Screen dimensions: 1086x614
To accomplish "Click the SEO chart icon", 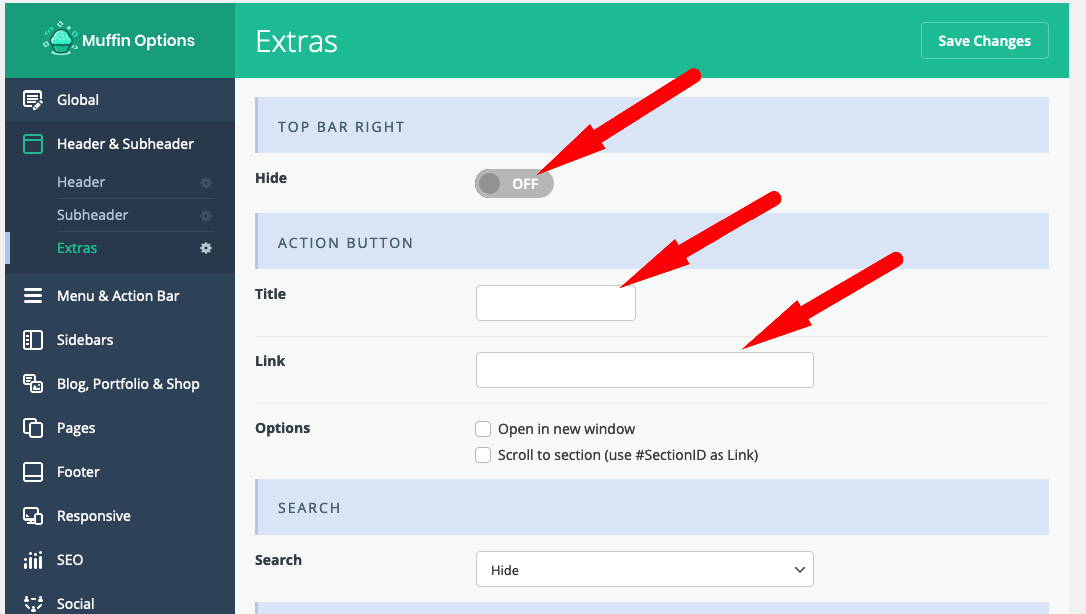I will pos(33,559).
